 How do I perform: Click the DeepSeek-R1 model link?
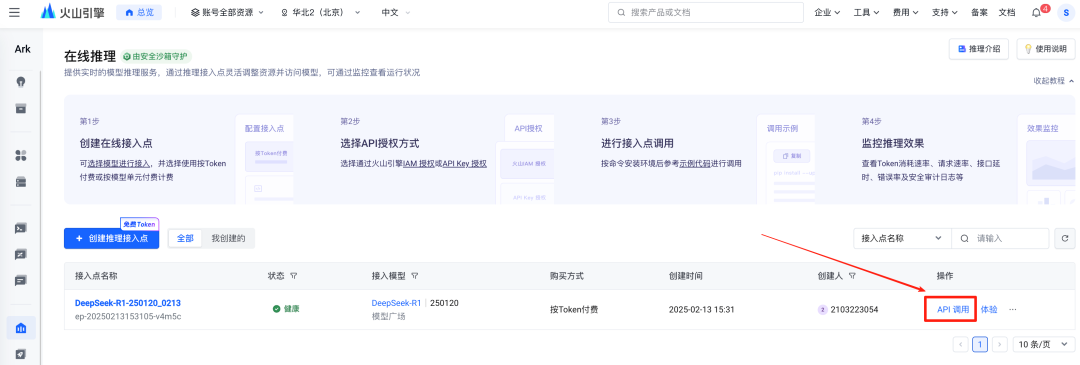coord(396,303)
